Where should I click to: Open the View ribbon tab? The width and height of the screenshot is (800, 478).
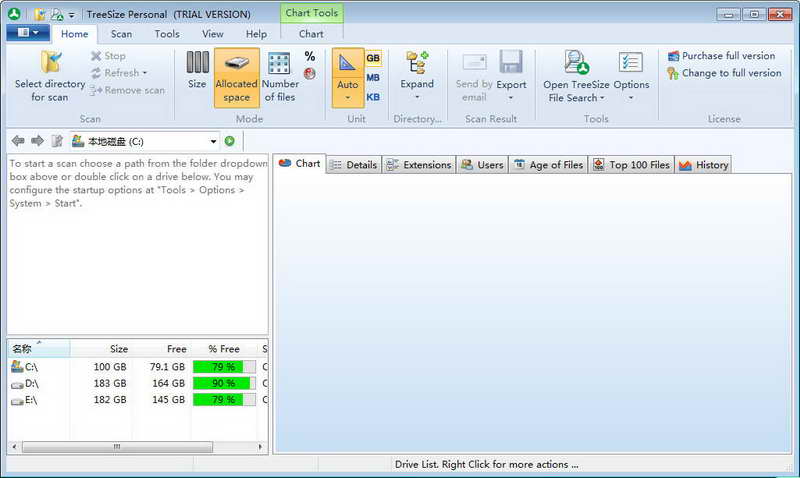coord(212,34)
